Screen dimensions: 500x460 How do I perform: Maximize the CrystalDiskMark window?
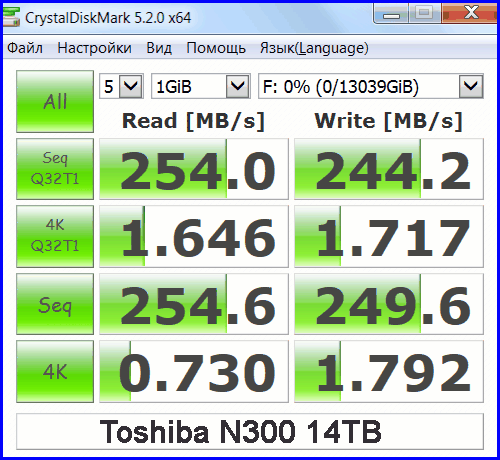tap(424, 13)
